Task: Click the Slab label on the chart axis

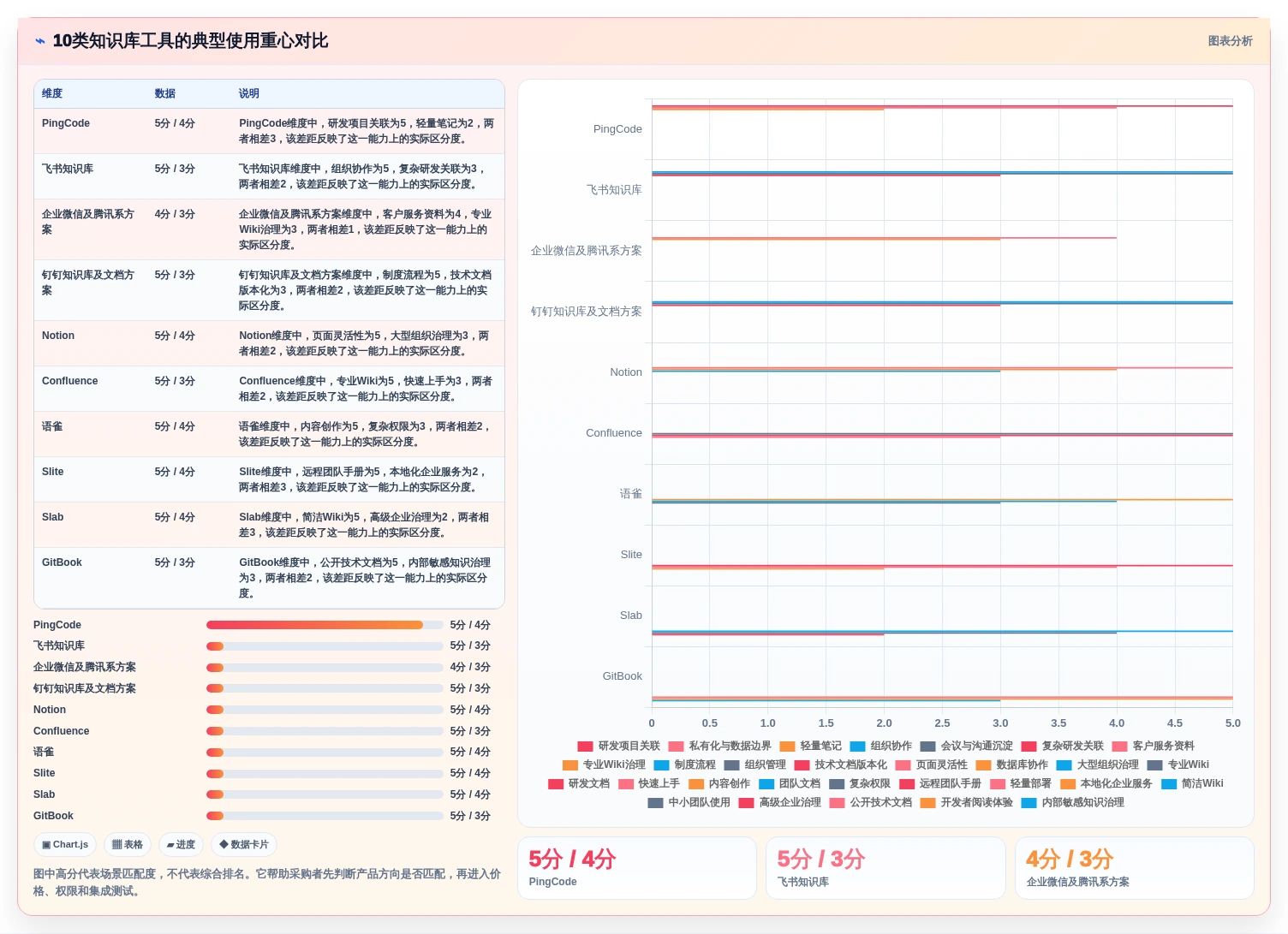Action: tap(631, 616)
